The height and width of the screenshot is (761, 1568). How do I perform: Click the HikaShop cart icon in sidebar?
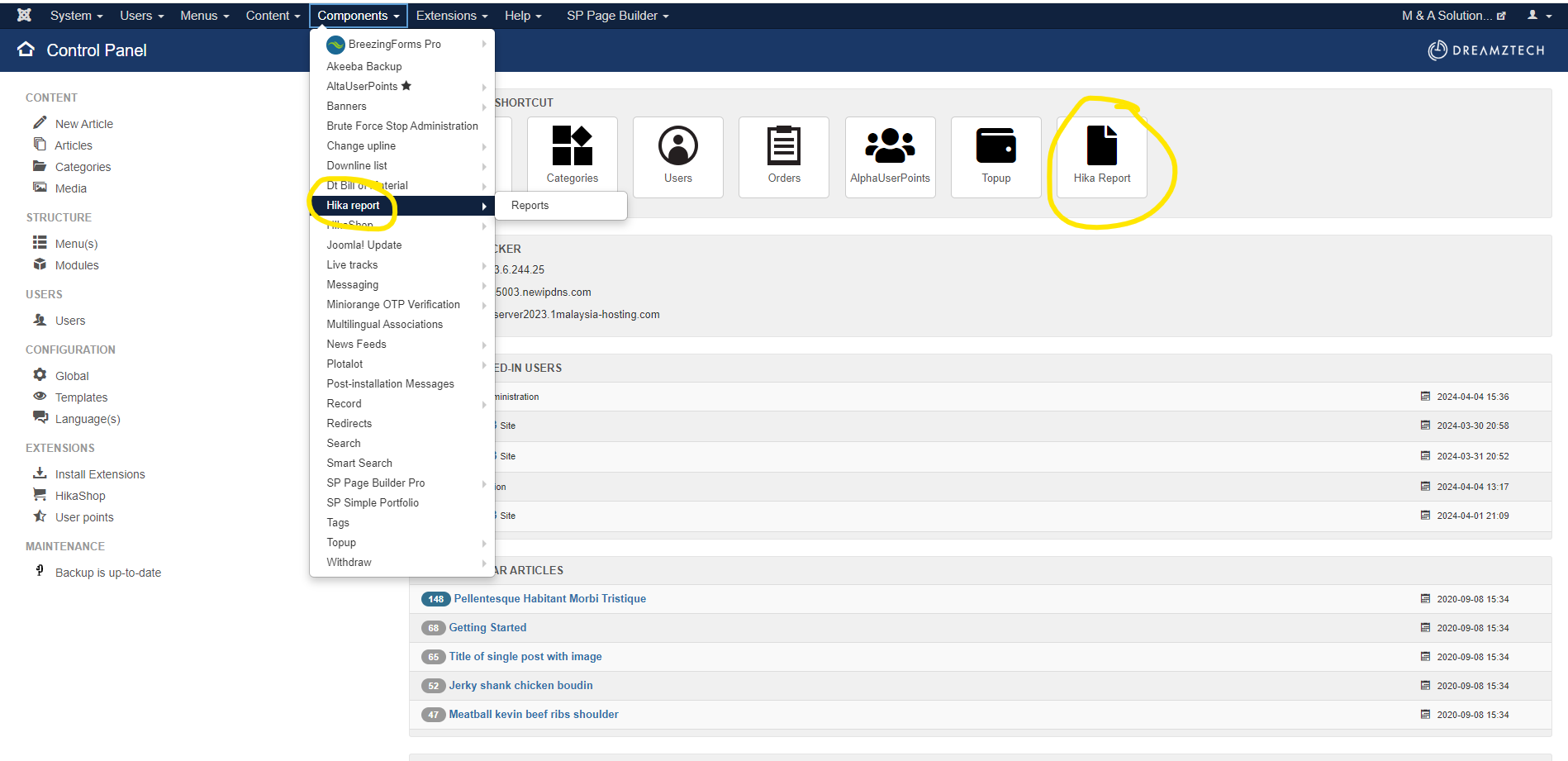[x=40, y=494]
